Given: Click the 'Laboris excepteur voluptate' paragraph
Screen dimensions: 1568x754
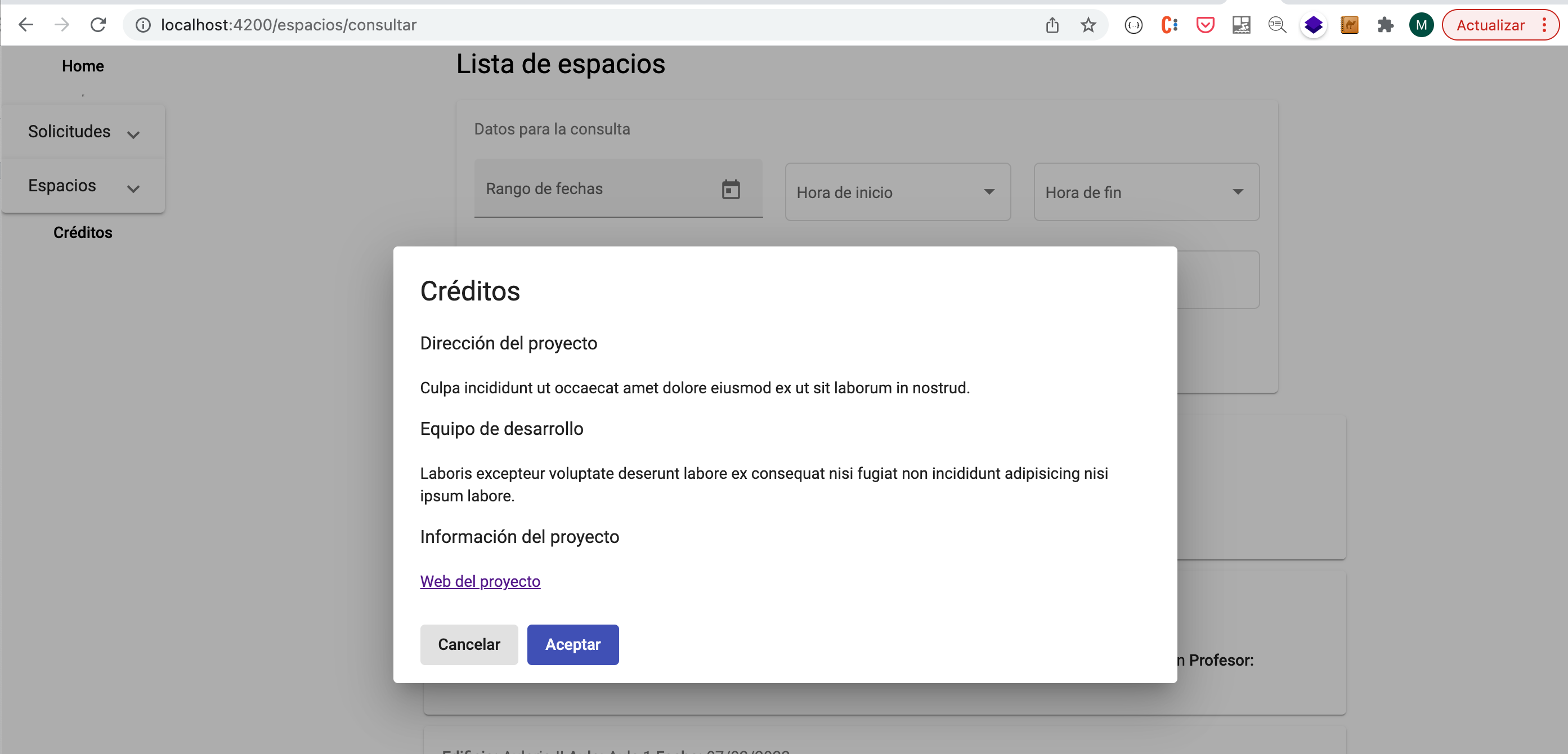Looking at the screenshot, I should (x=764, y=484).
